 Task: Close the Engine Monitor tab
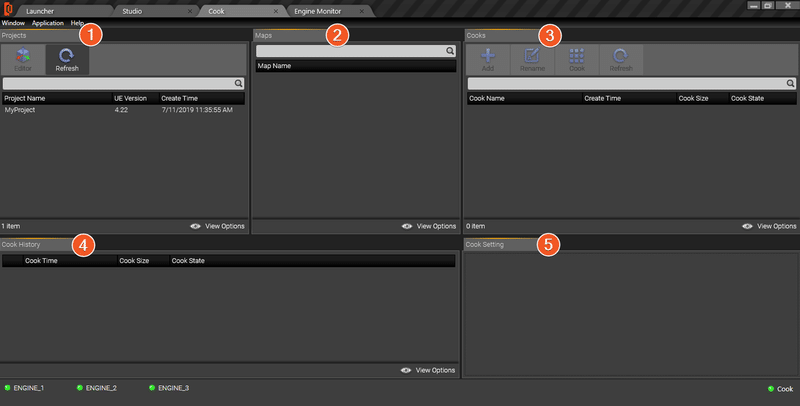coord(362,11)
